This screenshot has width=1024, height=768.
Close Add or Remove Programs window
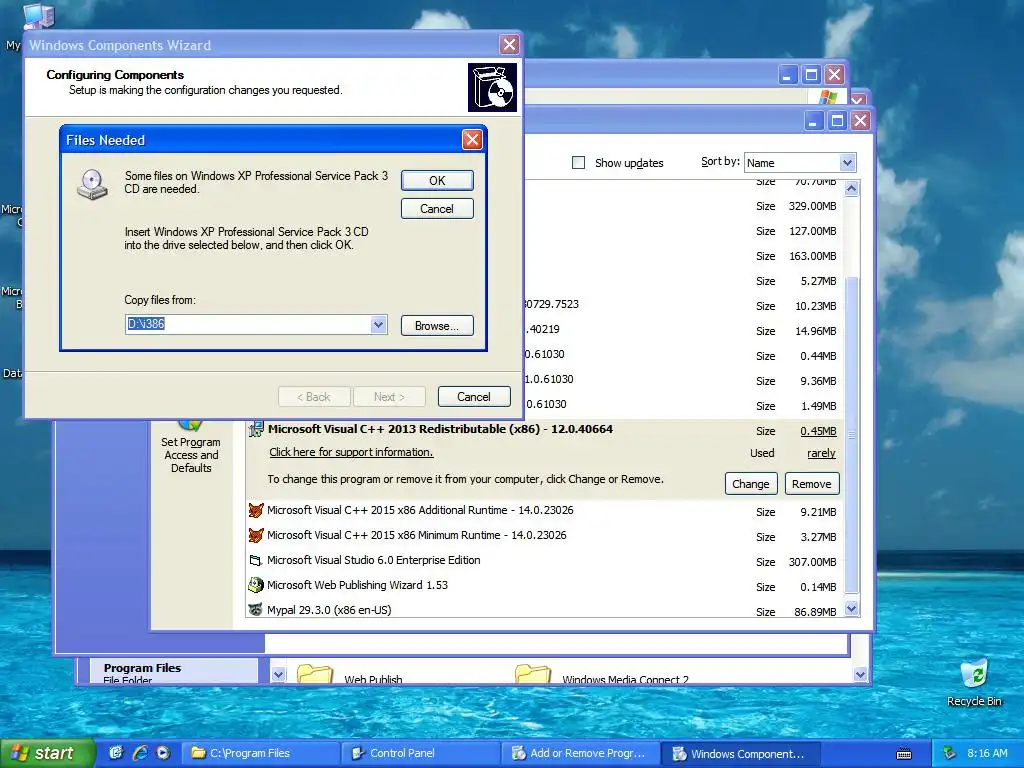(x=861, y=121)
